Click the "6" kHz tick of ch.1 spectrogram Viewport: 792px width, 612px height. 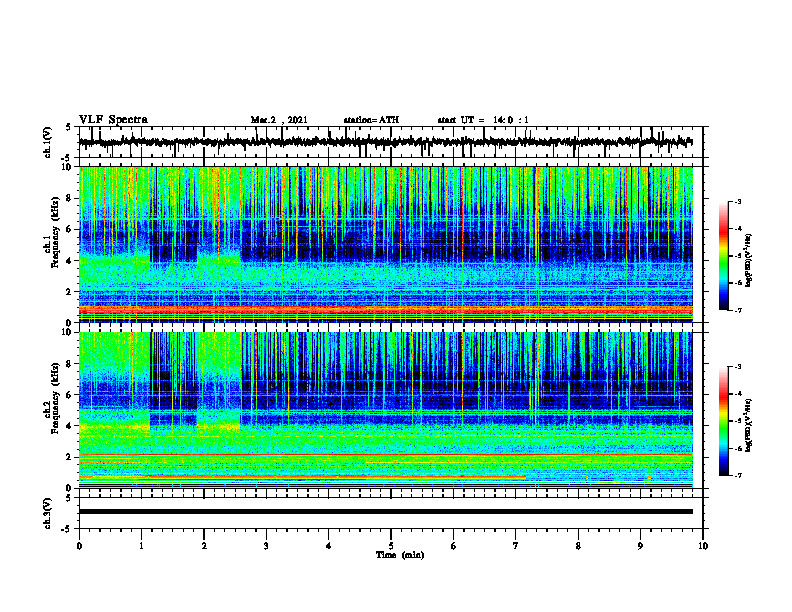click(x=71, y=229)
